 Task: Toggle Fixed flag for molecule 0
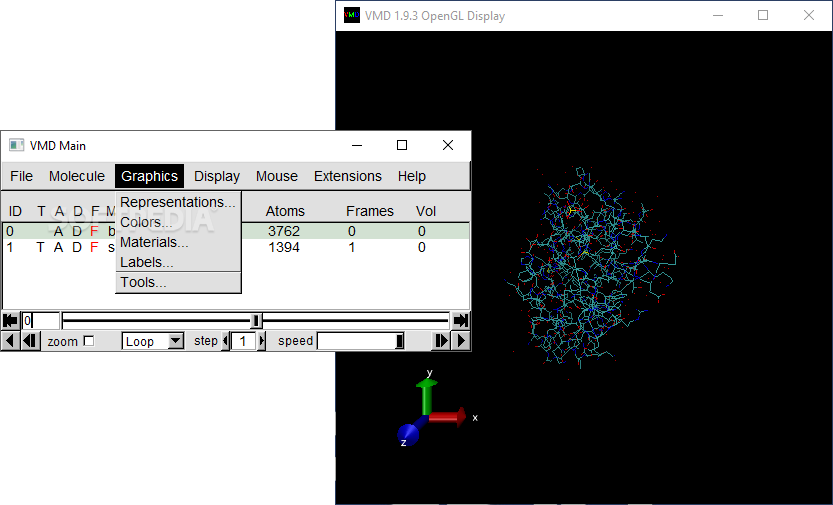95,232
